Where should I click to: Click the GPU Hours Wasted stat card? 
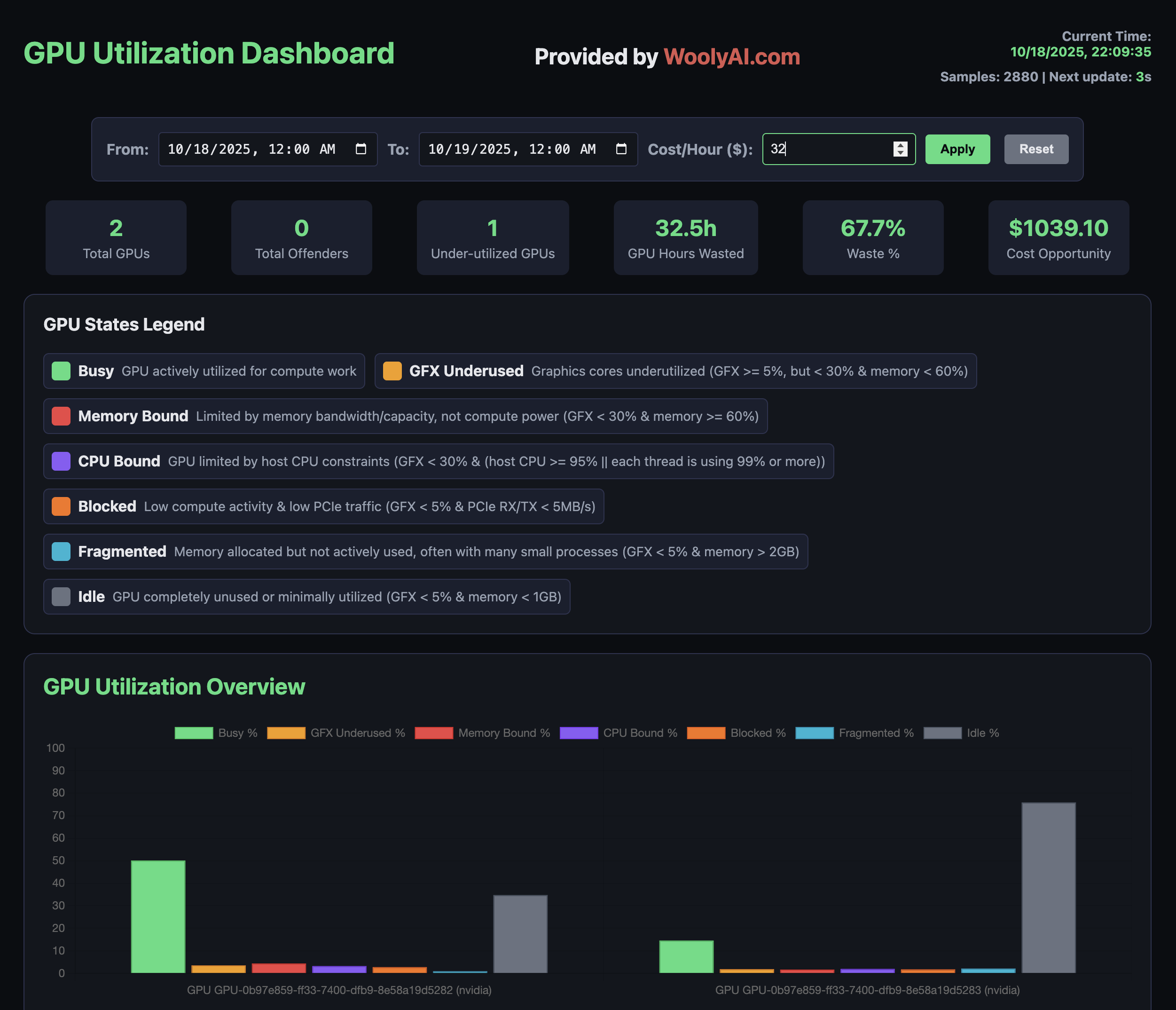(x=685, y=237)
